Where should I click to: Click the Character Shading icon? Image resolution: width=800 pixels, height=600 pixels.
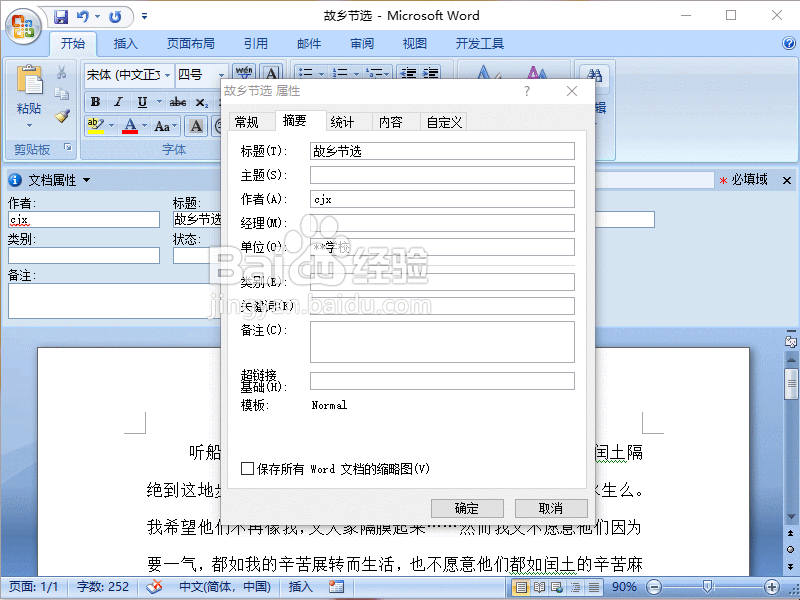(x=196, y=126)
